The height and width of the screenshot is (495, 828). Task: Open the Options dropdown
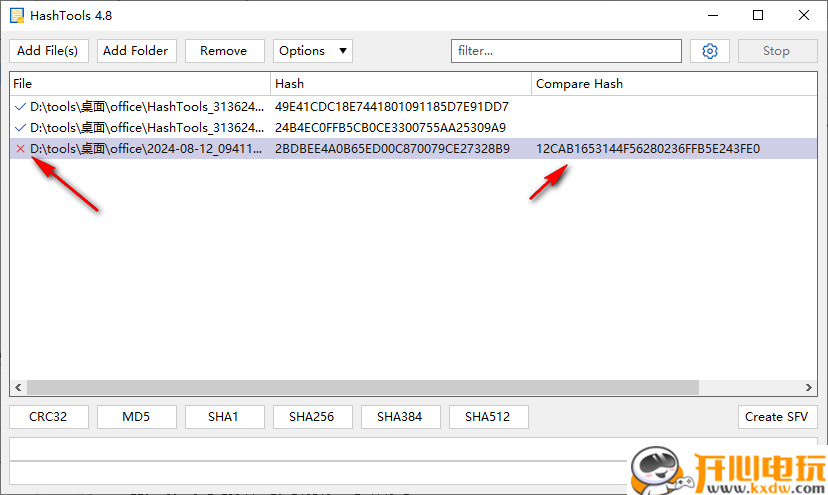(x=313, y=51)
